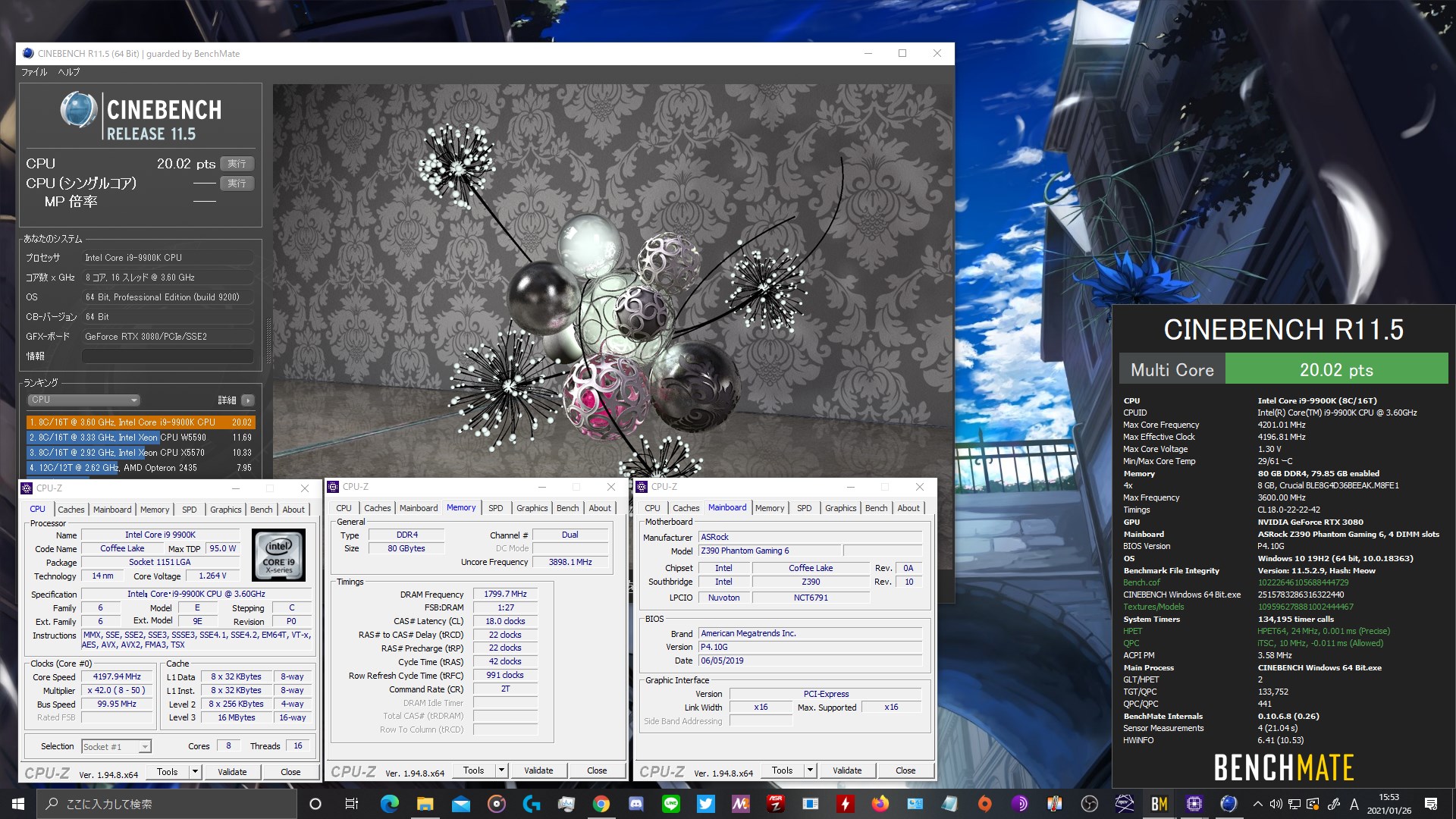Click the Textures/Models integrity entry

1153,607
